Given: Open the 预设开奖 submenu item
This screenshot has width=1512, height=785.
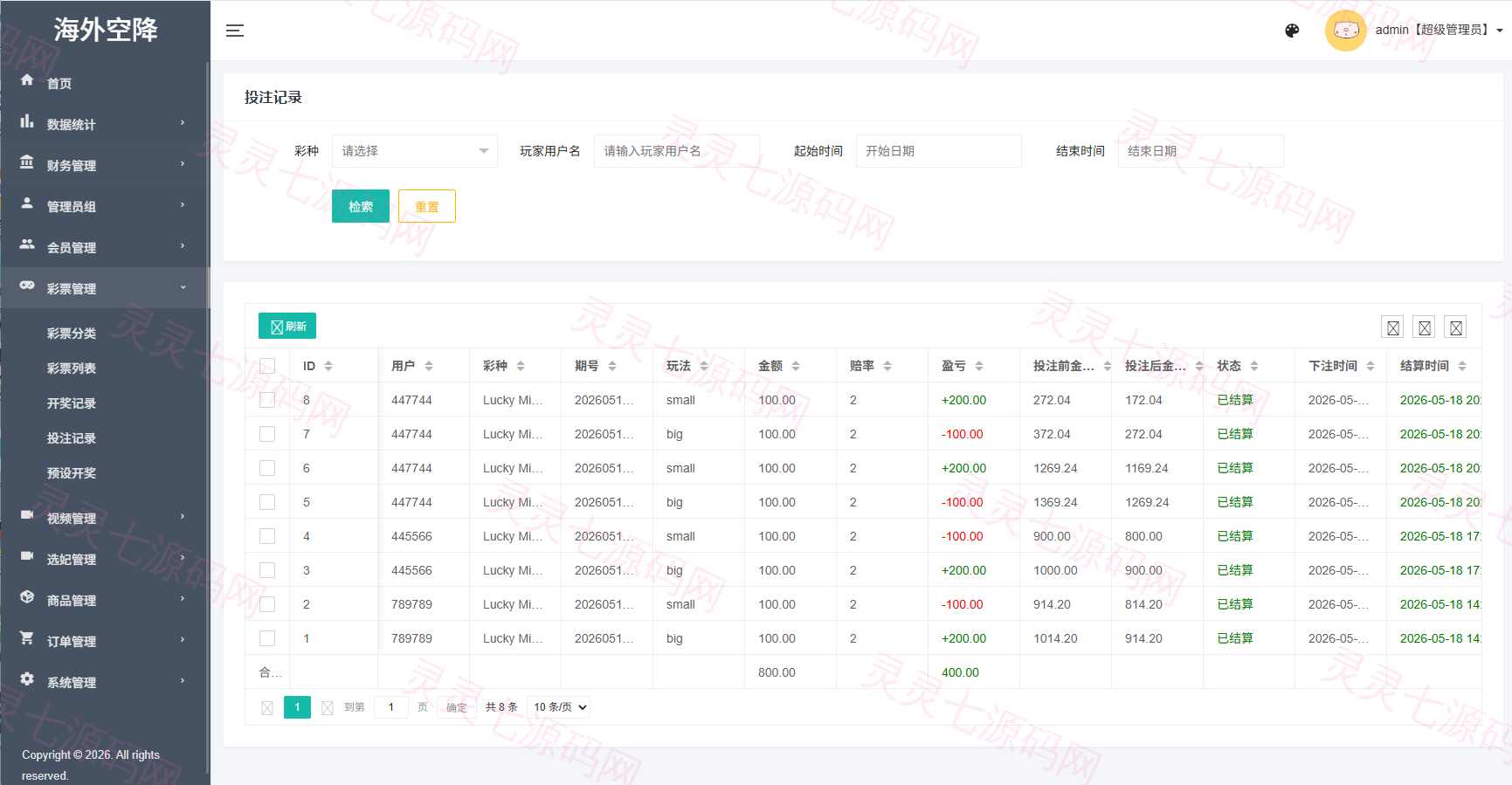Looking at the screenshot, I should 72,473.
